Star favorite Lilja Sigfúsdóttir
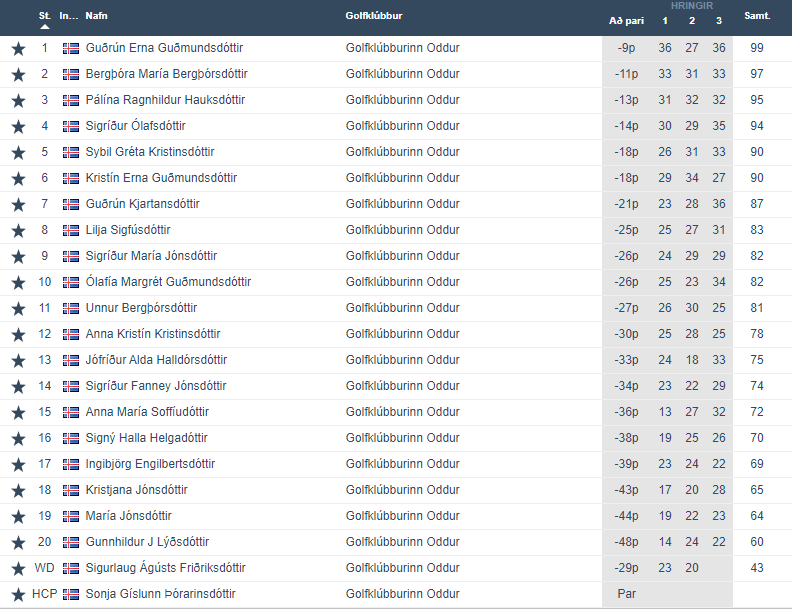 click(19, 231)
